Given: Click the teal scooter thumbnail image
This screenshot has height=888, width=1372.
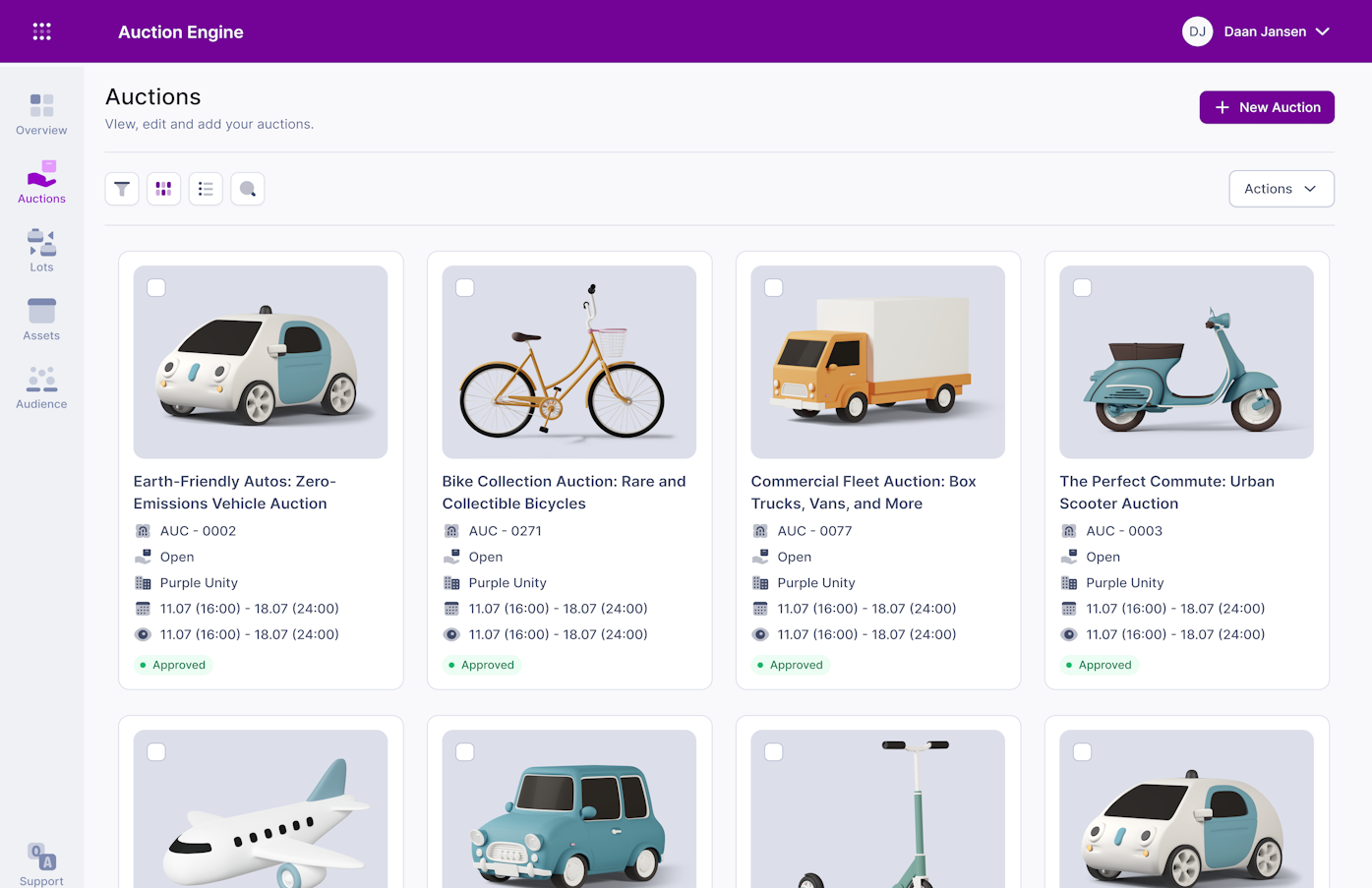Looking at the screenshot, I should 1187,362.
